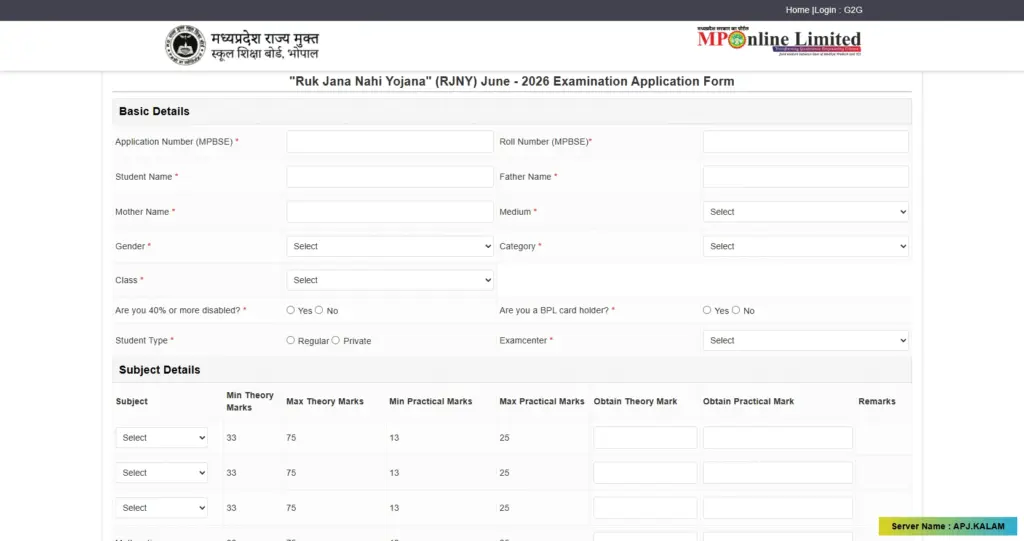This screenshot has height=541, width=1024.
Task: Click third row Obtain Theory Mark field
Action: [645, 508]
